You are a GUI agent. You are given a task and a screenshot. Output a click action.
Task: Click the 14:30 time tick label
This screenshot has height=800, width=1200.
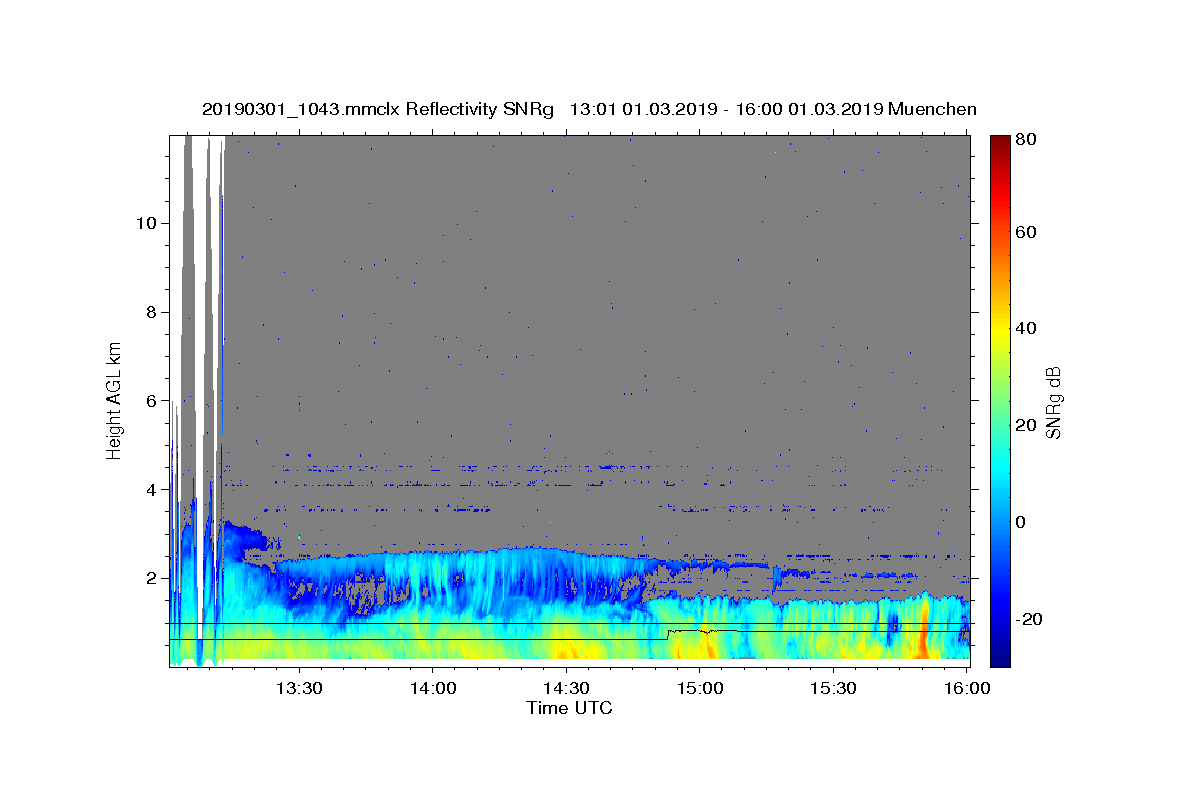566,688
